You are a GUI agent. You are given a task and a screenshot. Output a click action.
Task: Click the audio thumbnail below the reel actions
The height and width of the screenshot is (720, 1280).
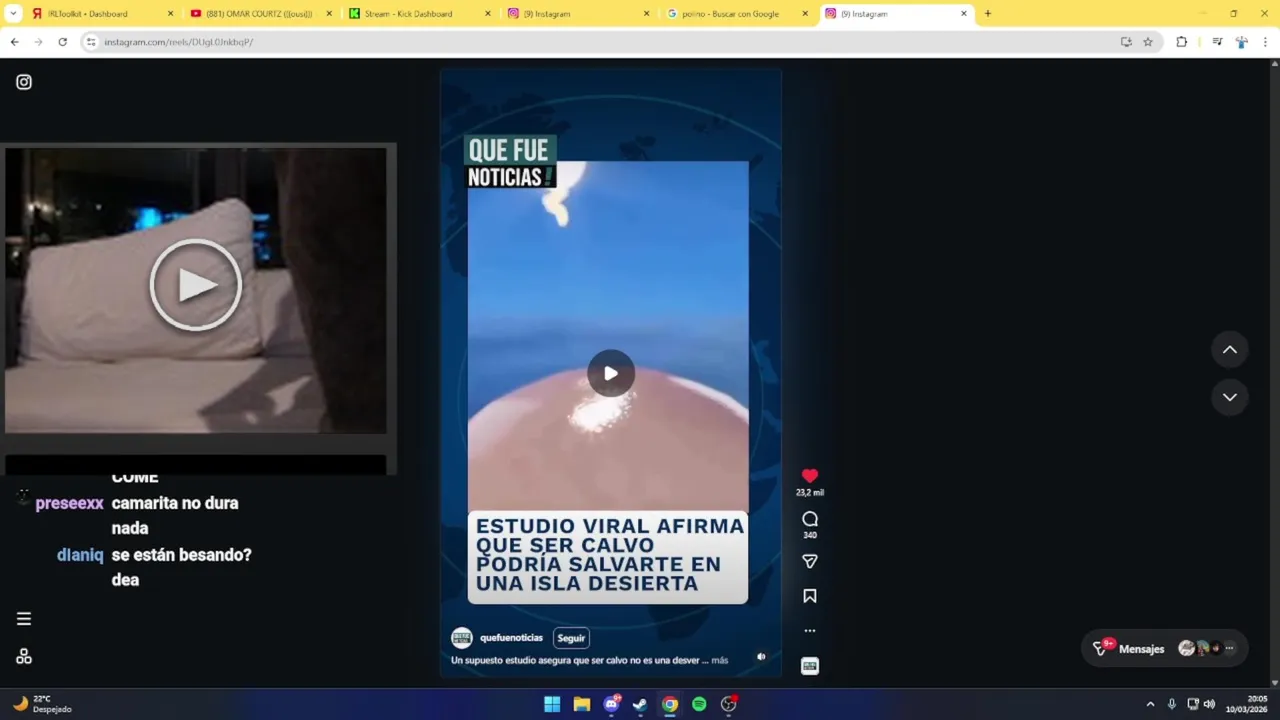click(810, 666)
